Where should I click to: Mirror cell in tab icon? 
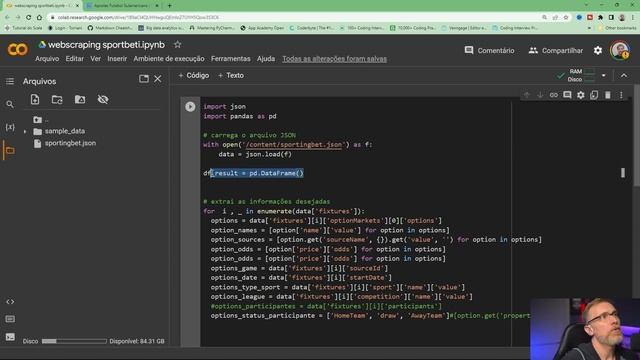(594, 95)
